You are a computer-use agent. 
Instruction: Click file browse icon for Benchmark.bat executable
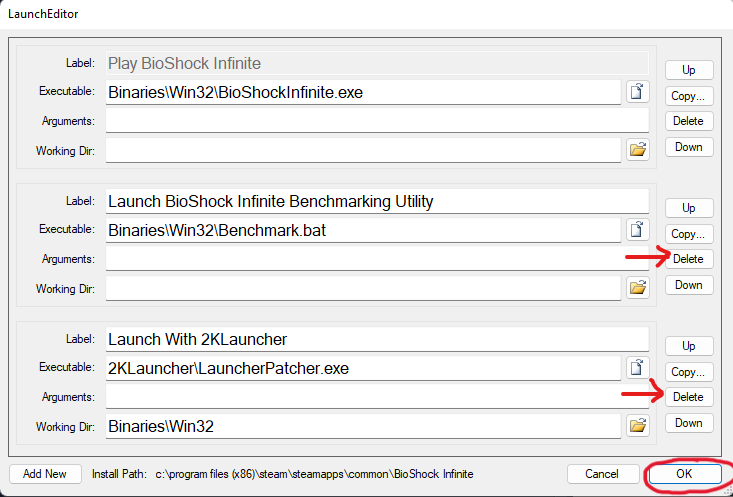pos(637,230)
